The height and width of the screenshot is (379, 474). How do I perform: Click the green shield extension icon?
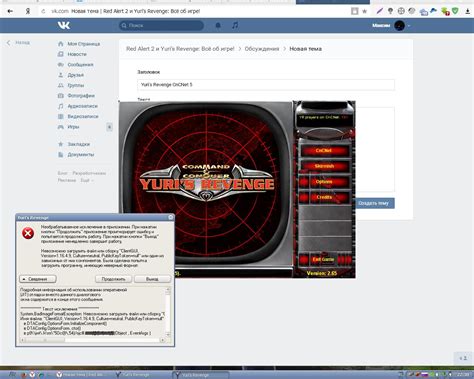[455, 11]
